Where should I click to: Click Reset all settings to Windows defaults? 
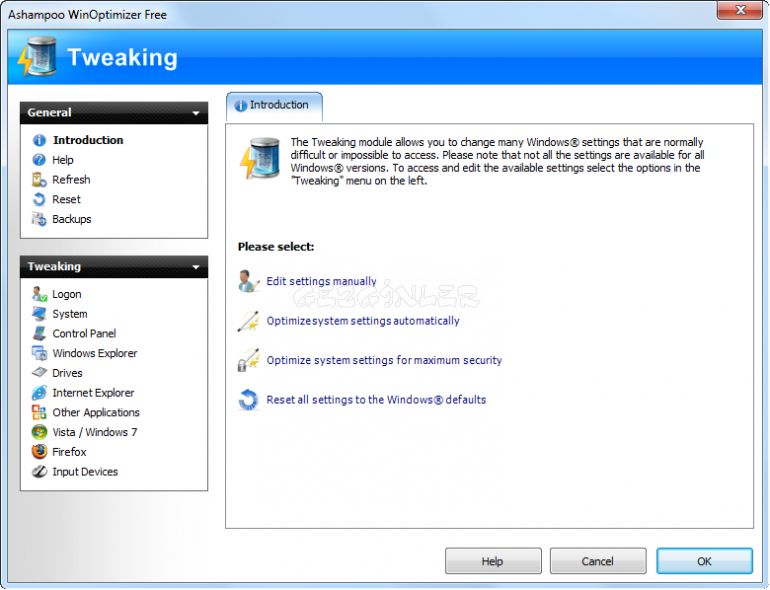point(376,399)
